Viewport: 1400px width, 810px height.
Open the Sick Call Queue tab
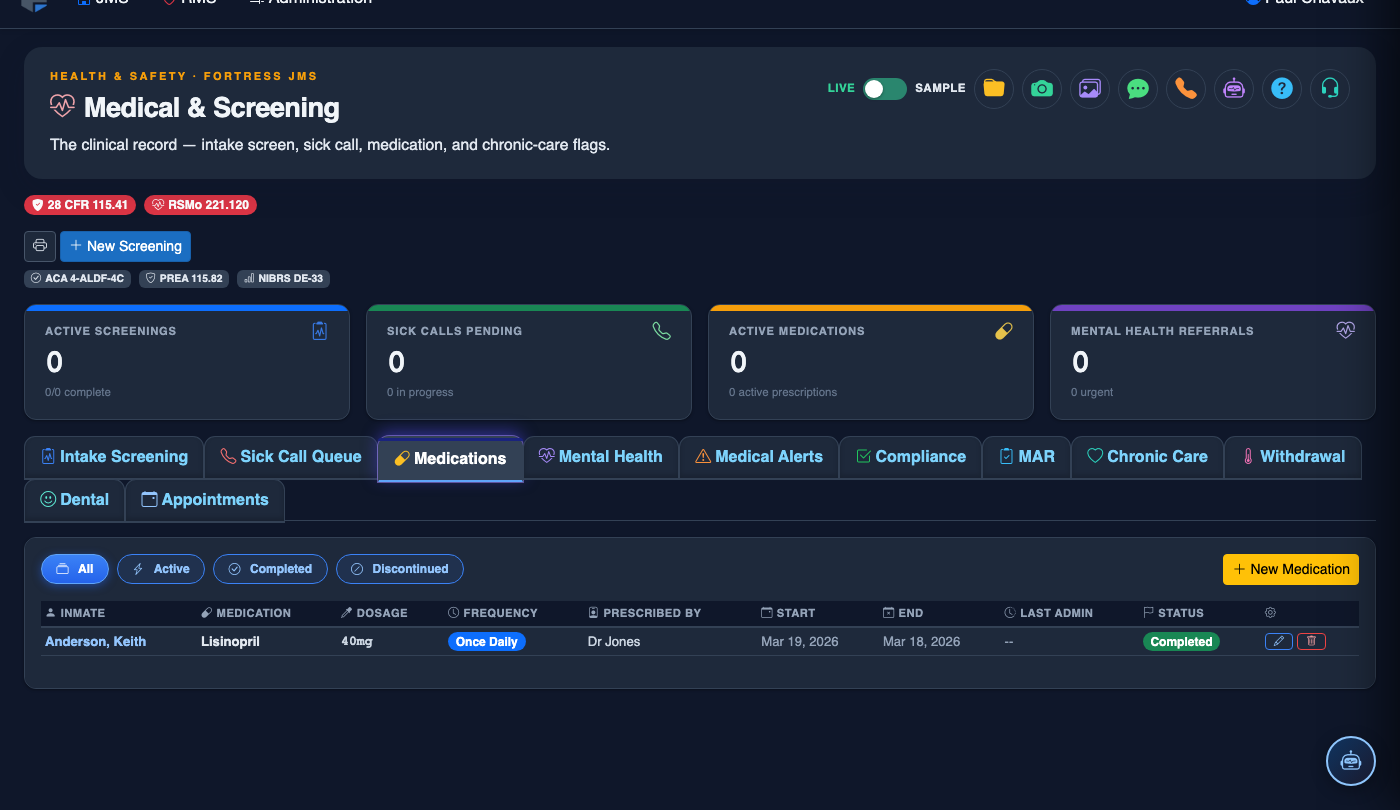click(x=291, y=457)
